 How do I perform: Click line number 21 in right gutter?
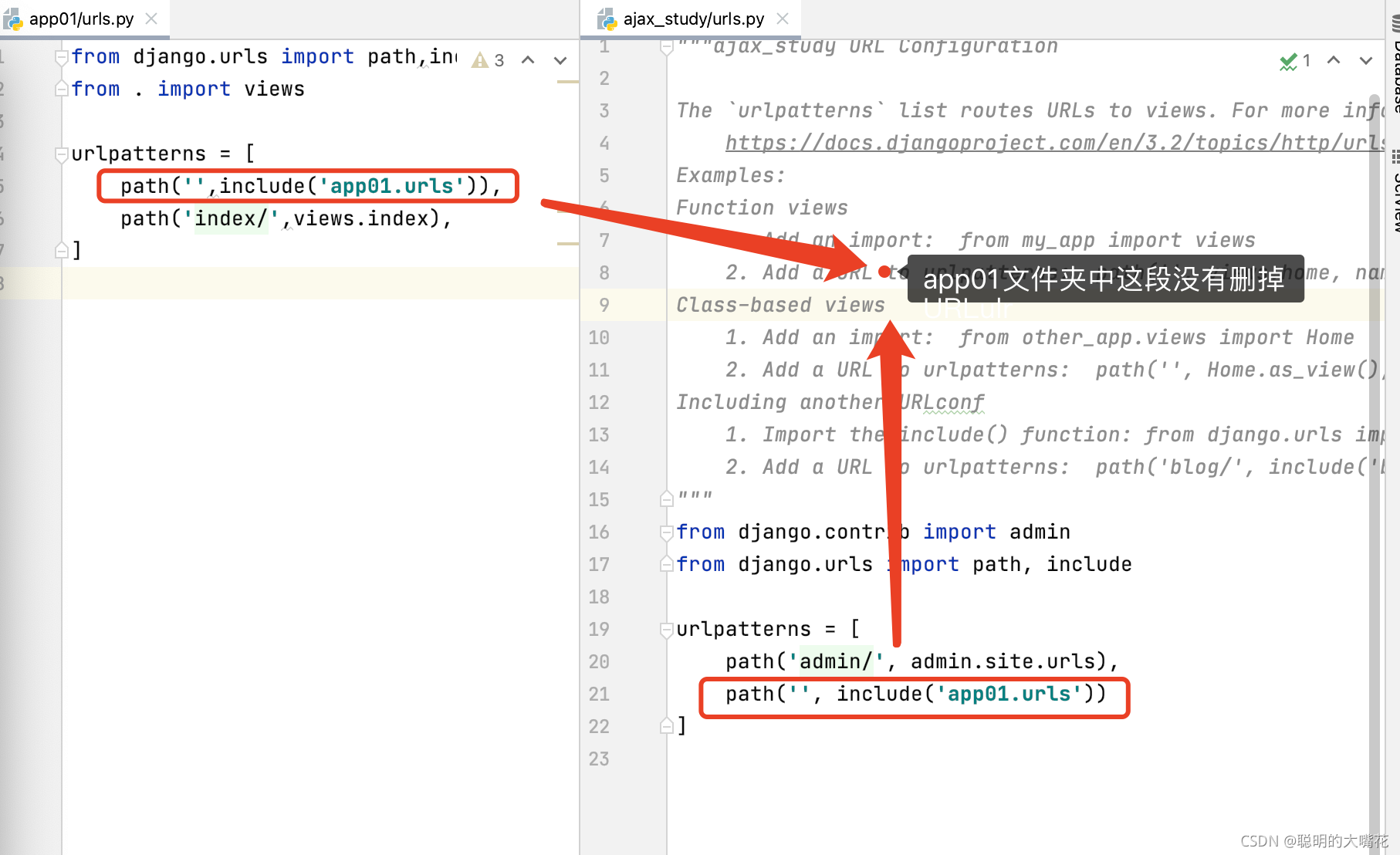coord(599,694)
